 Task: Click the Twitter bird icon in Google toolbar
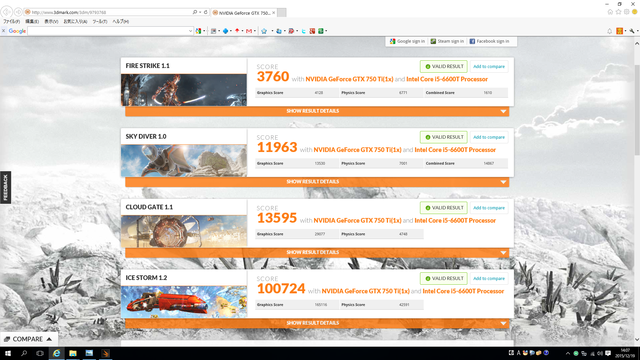(x=304, y=31)
